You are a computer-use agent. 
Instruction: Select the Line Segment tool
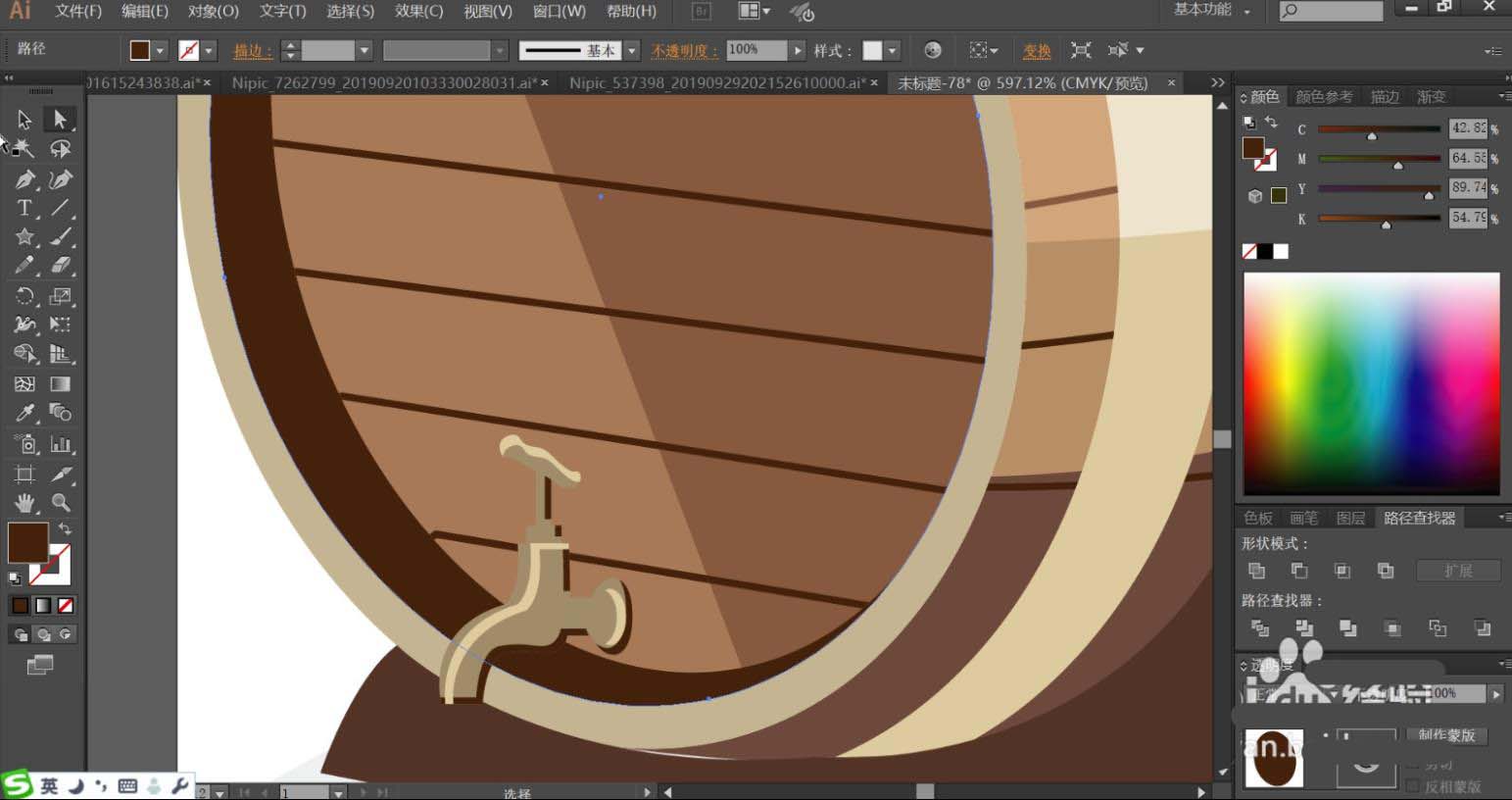click(60, 208)
